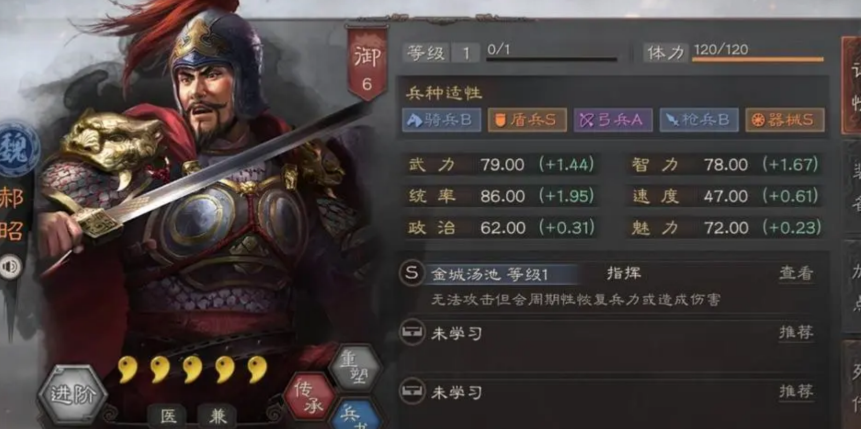The height and width of the screenshot is (429, 861).
Task: Click the 医 trait tag
Action: [x=167, y=416]
